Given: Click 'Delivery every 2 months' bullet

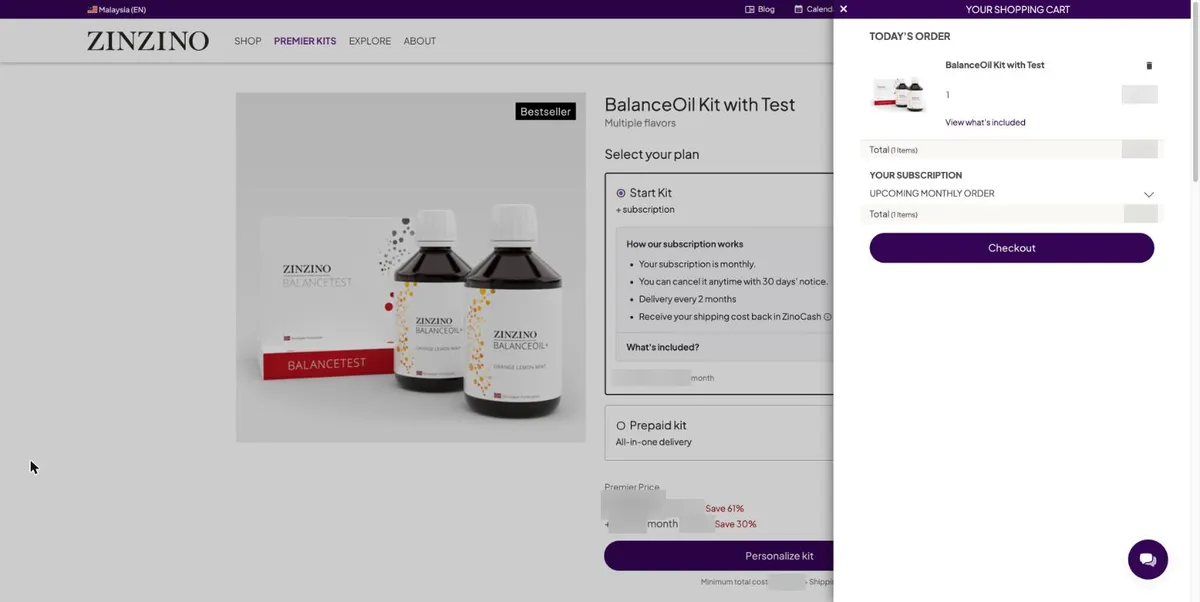Looking at the screenshot, I should (x=687, y=299).
